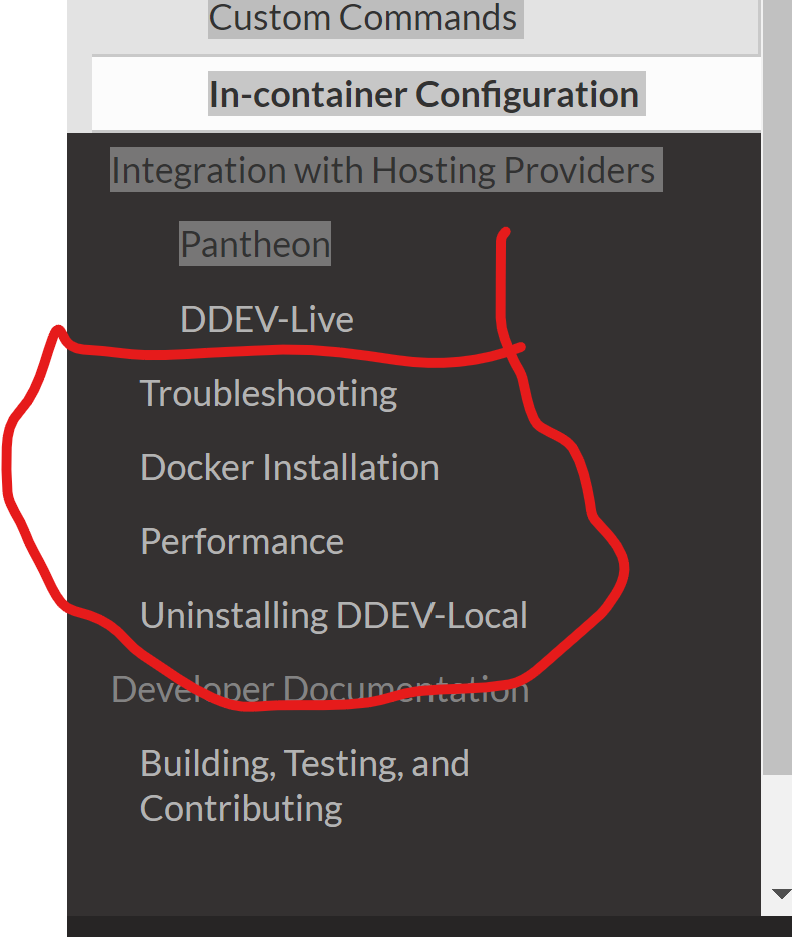Screen dimensions: 792x937
Task: Open the Performance documentation
Action: click(x=242, y=540)
